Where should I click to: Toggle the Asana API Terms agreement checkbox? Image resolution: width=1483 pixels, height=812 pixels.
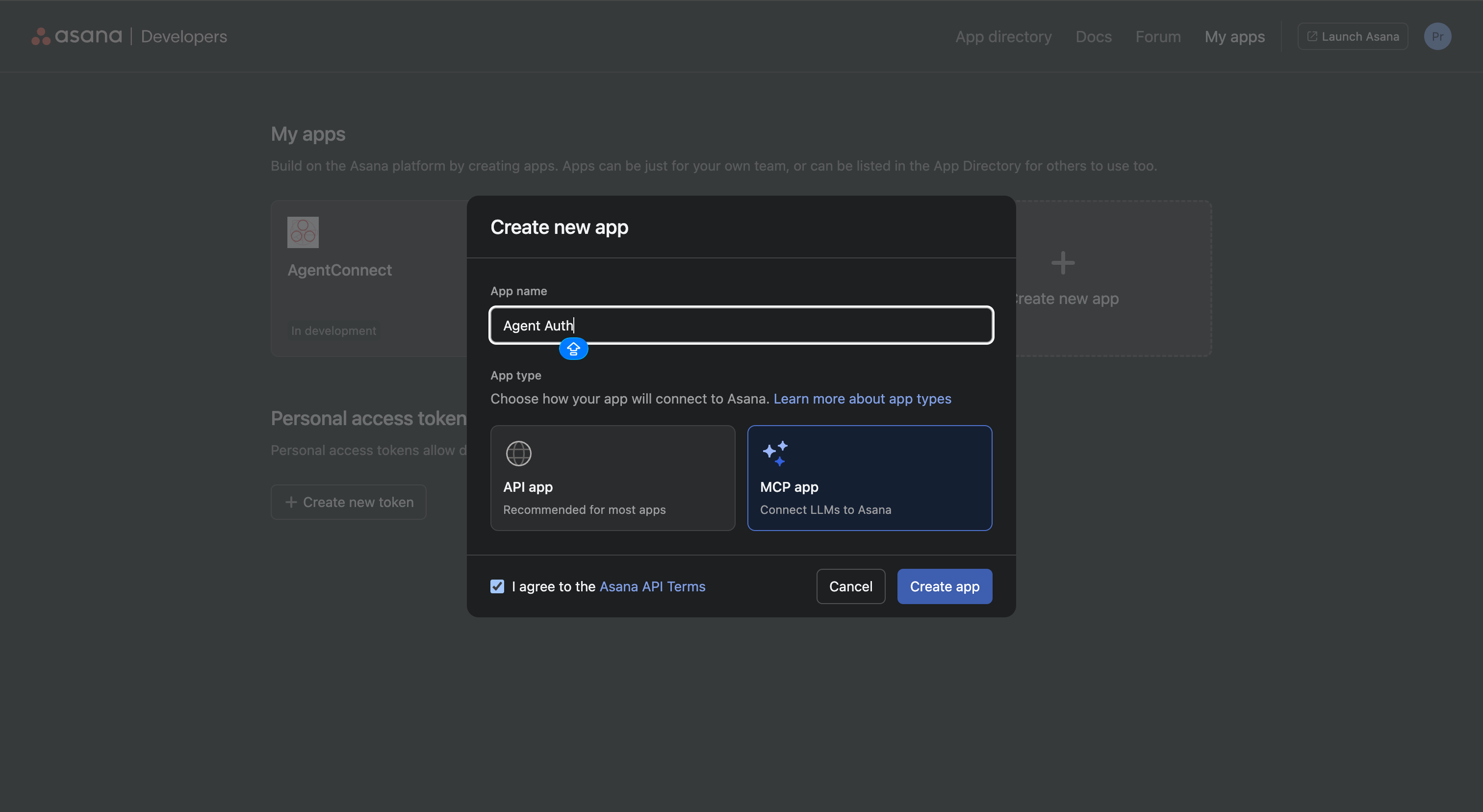497,586
